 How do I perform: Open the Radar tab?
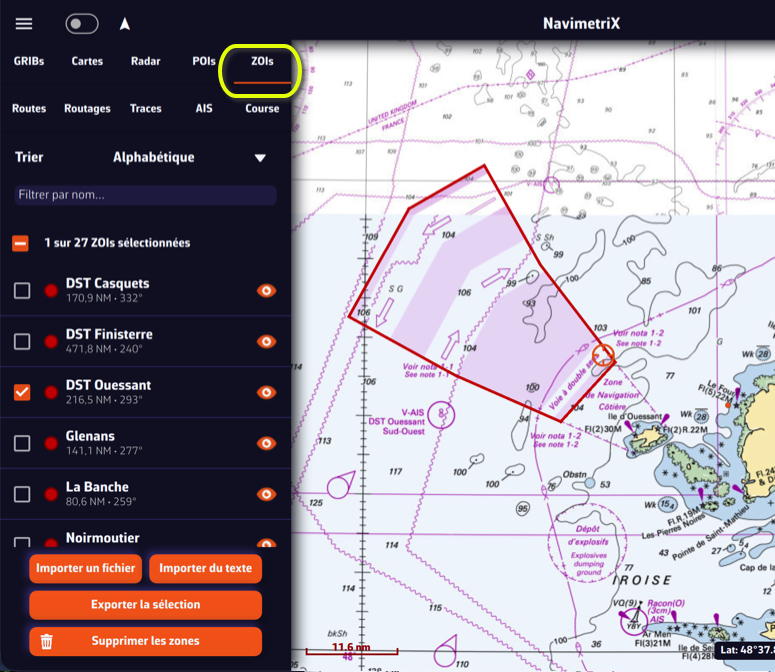click(145, 61)
